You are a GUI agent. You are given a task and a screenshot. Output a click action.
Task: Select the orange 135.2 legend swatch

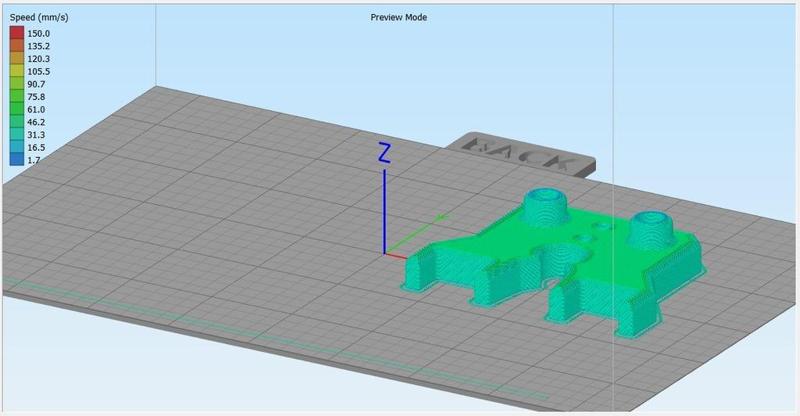pyautogui.click(x=17, y=46)
